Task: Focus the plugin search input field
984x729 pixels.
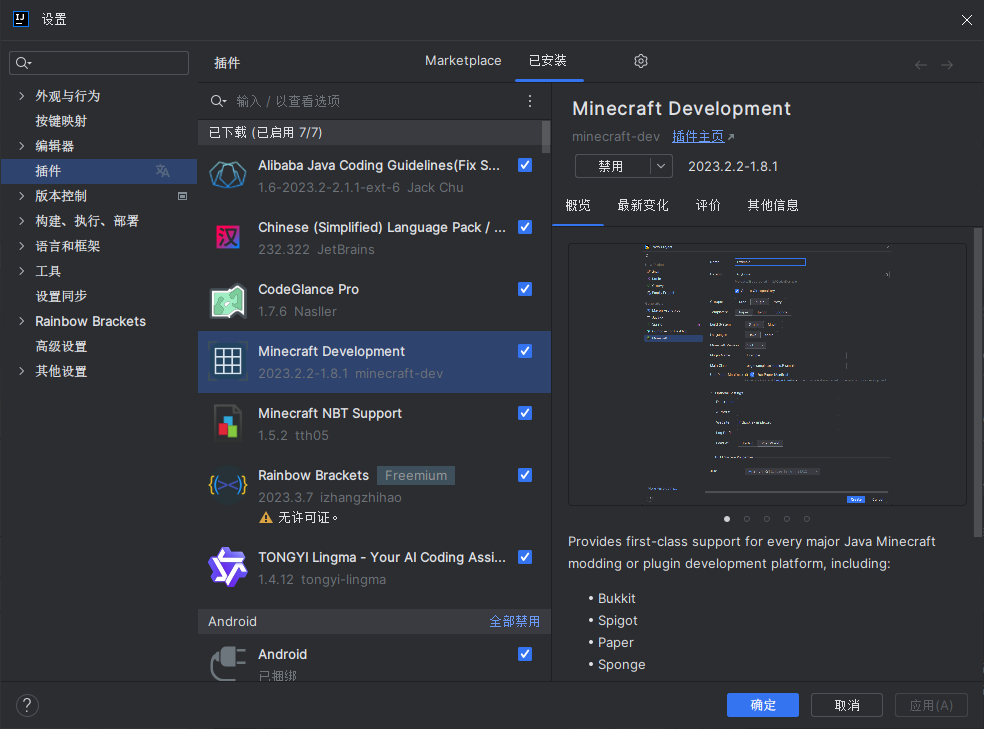Action: 377,101
